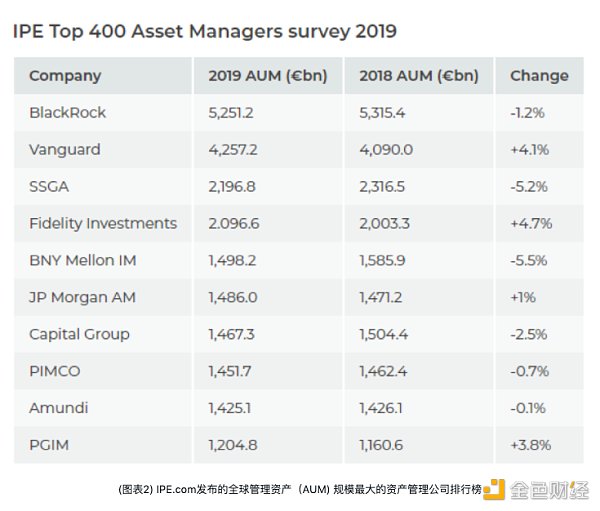This screenshot has width=600, height=511.
Task: Select the 2019 AUM (€bn) column header
Action: click(x=268, y=75)
